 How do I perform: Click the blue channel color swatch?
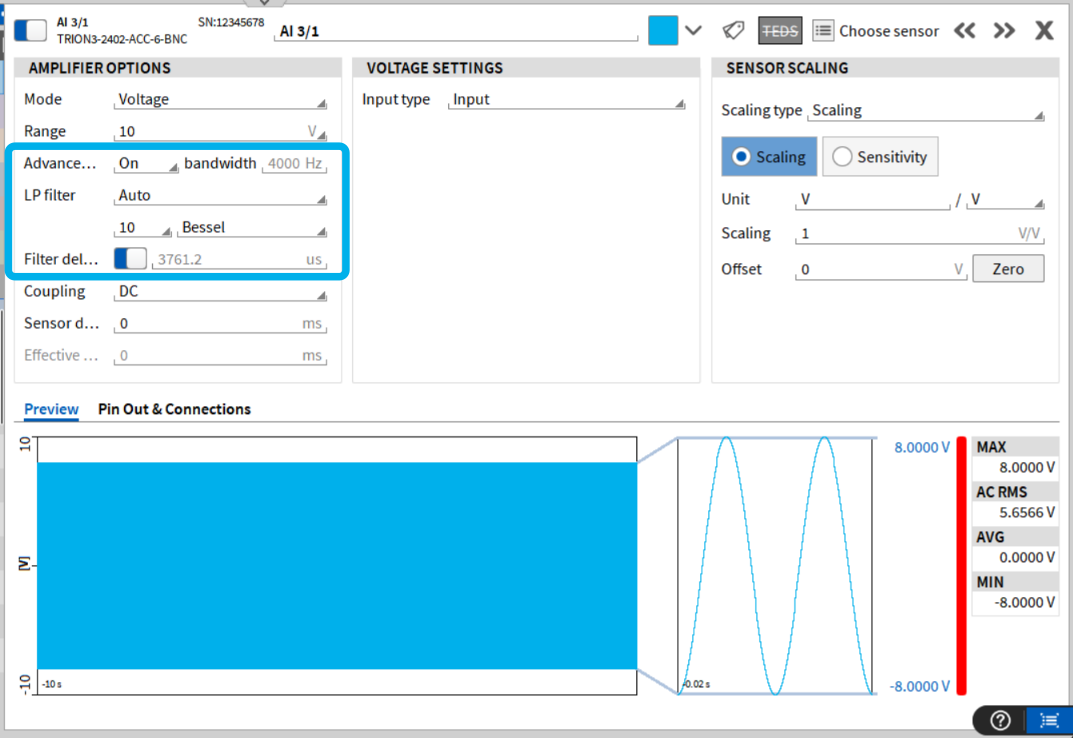pos(663,30)
